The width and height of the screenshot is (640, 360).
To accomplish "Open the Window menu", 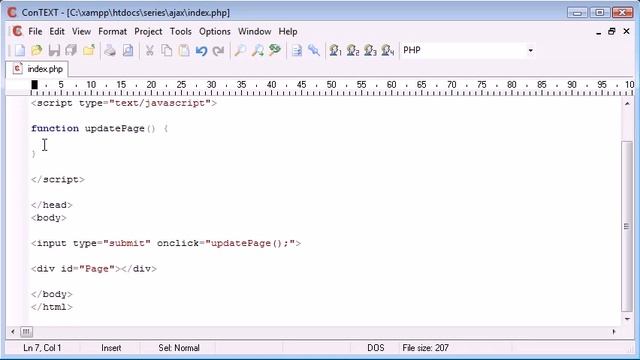I will pyautogui.click(x=254, y=31).
